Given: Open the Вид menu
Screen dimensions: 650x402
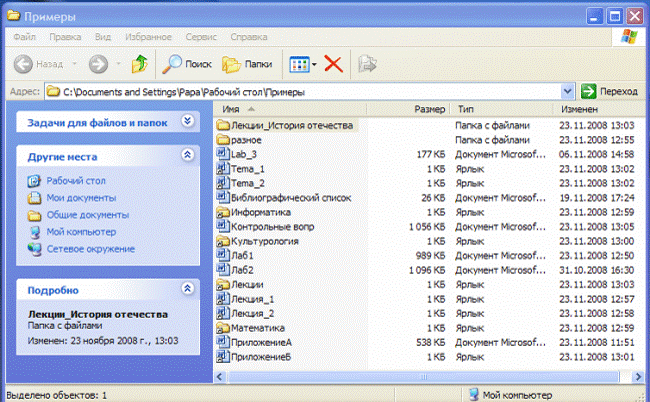Looking at the screenshot, I should (x=103, y=37).
